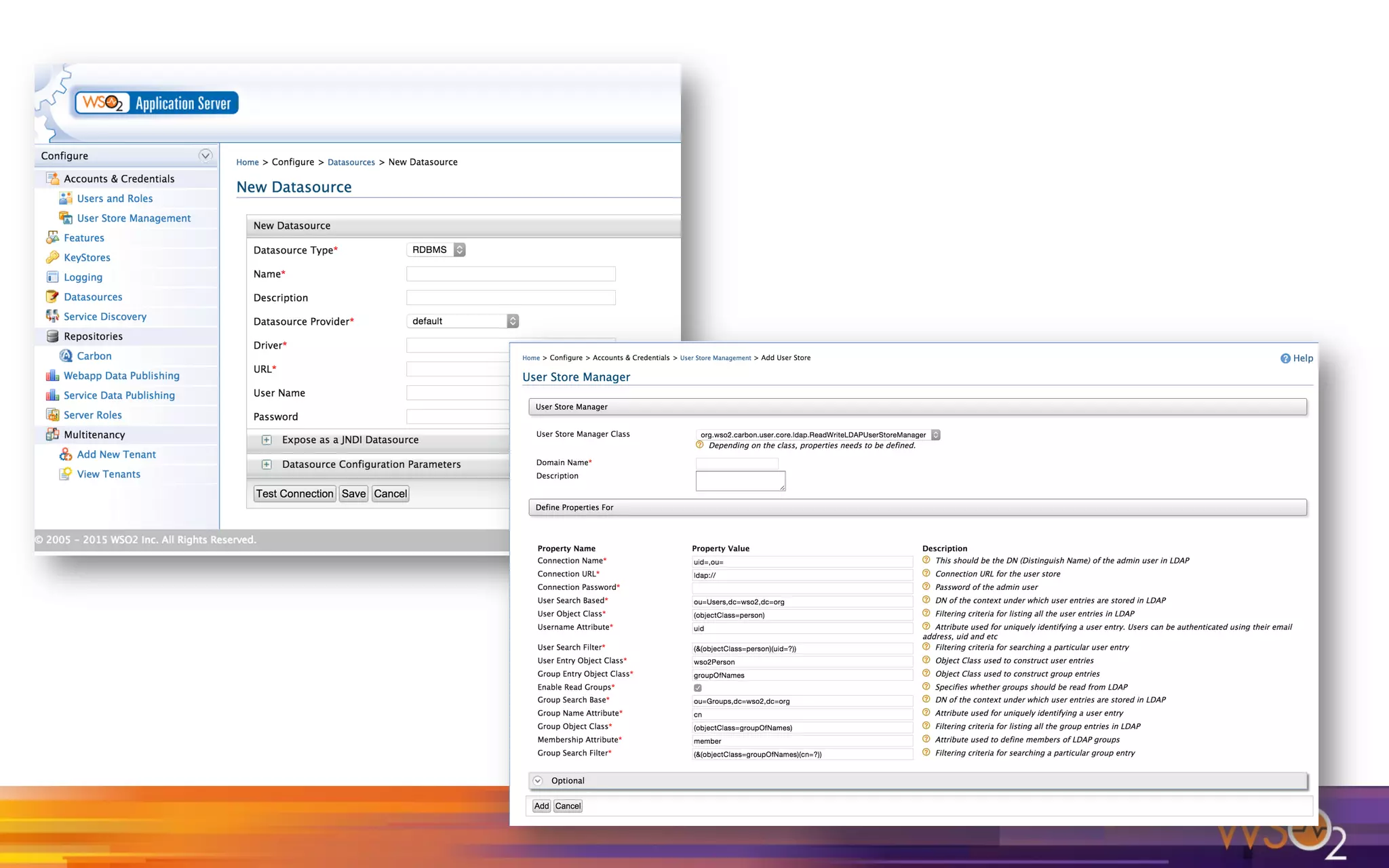This screenshot has width=1389, height=868.
Task: Click the Add New Tenant icon
Action: pyautogui.click(x=66, y=454)
